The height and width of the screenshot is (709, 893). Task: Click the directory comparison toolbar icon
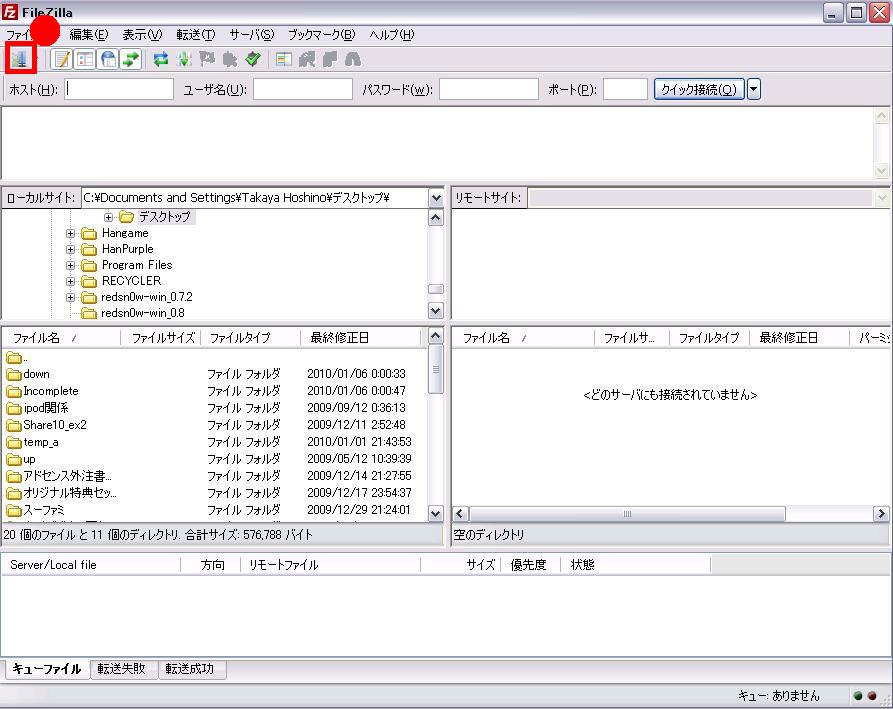(x=307, y=59)
